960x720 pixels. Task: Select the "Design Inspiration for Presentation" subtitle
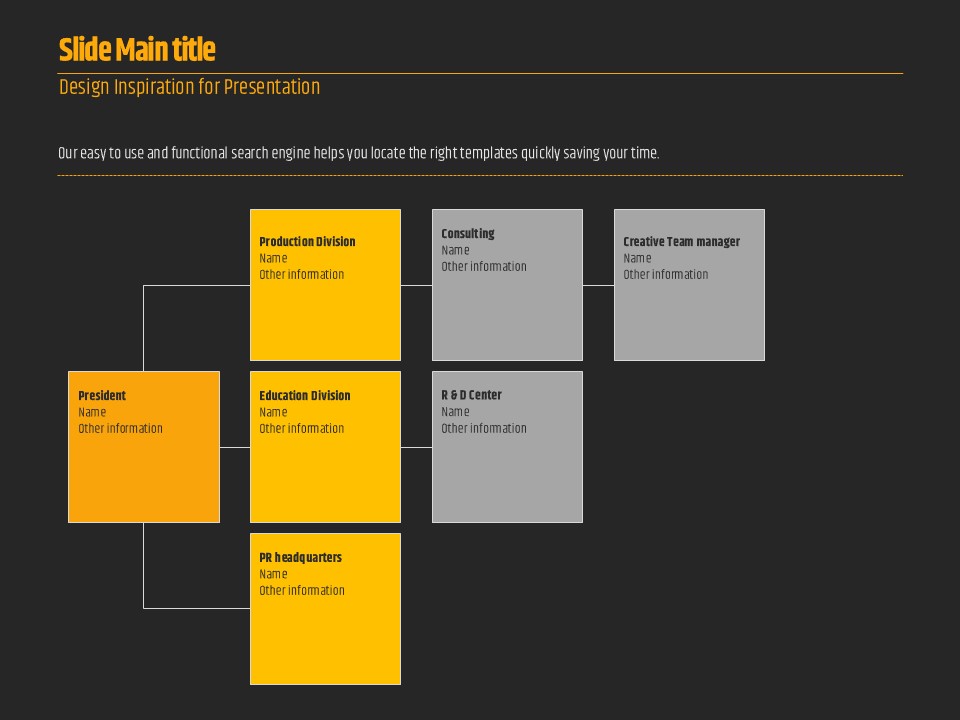189,87
